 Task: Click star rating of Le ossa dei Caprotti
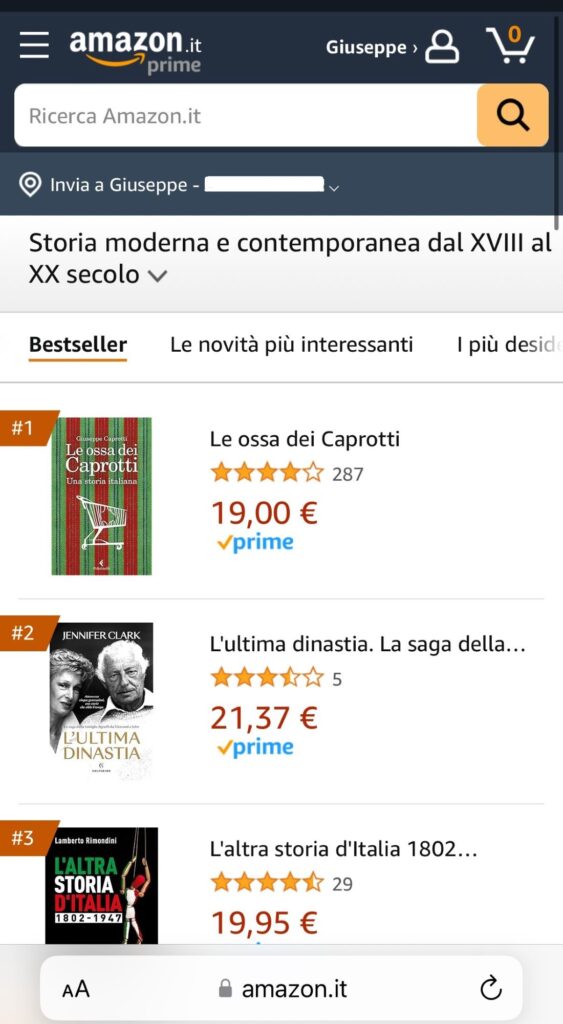pos(266,472)
